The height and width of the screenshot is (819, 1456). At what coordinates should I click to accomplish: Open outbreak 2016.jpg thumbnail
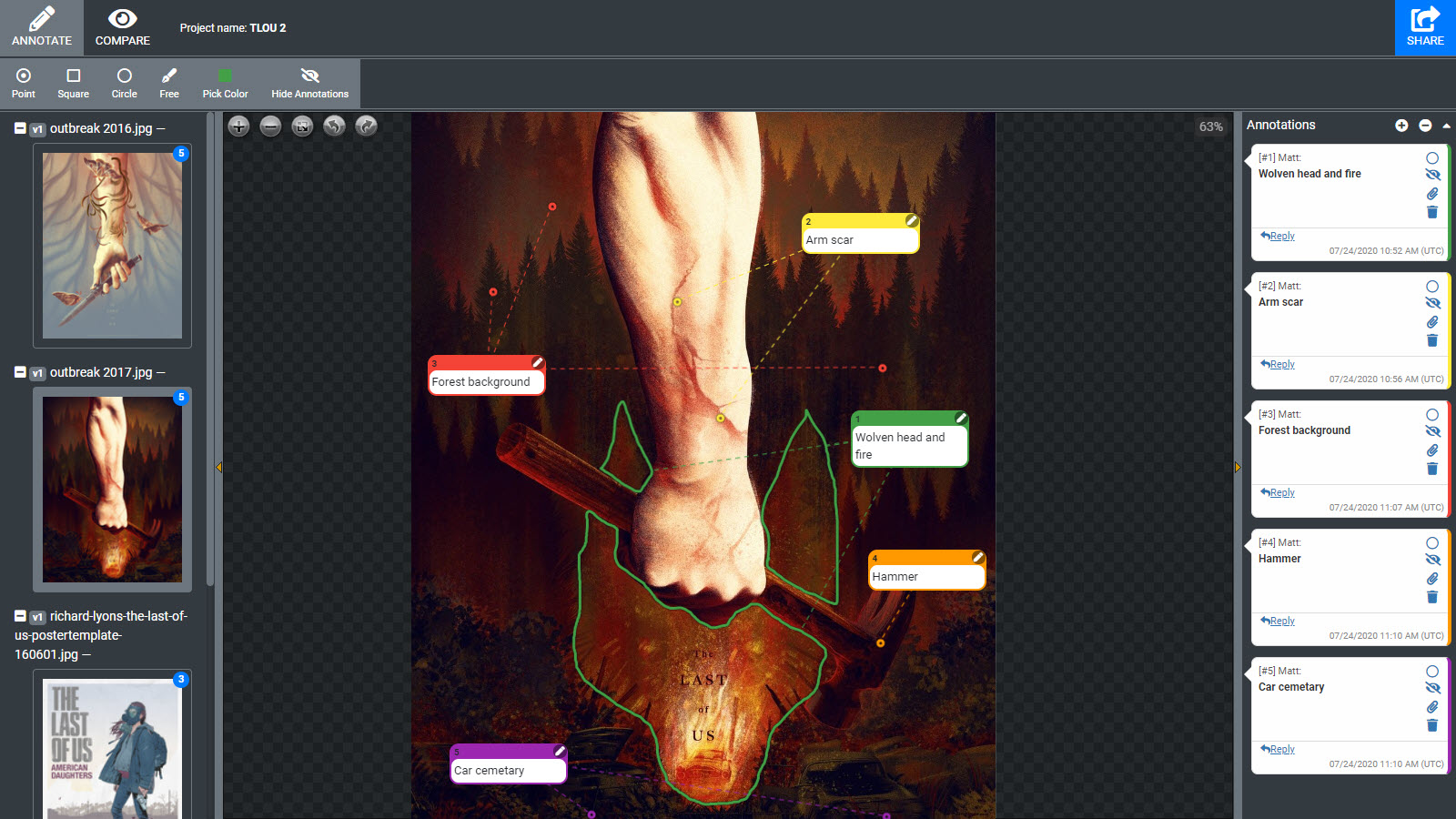[x=112, y=246]
